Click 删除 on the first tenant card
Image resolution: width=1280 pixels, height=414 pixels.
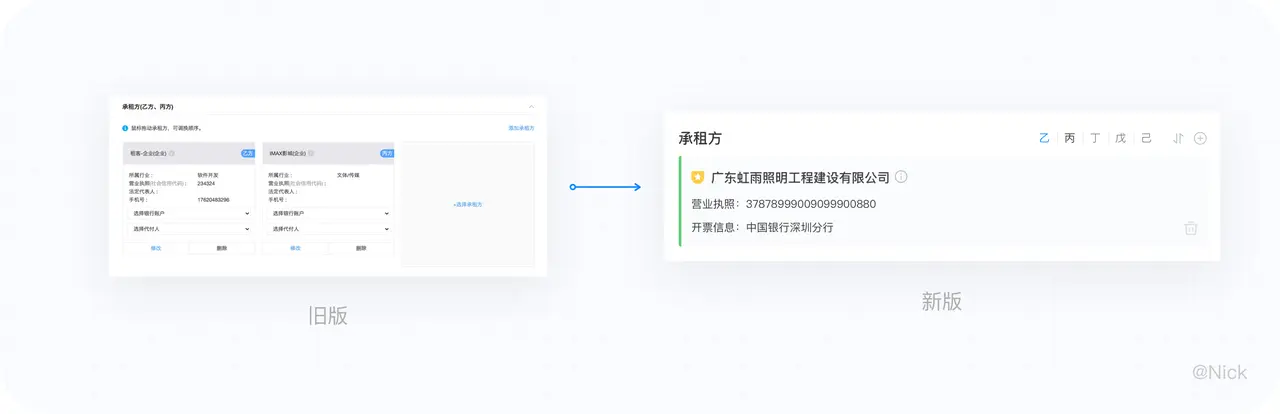tap(221, 248)
